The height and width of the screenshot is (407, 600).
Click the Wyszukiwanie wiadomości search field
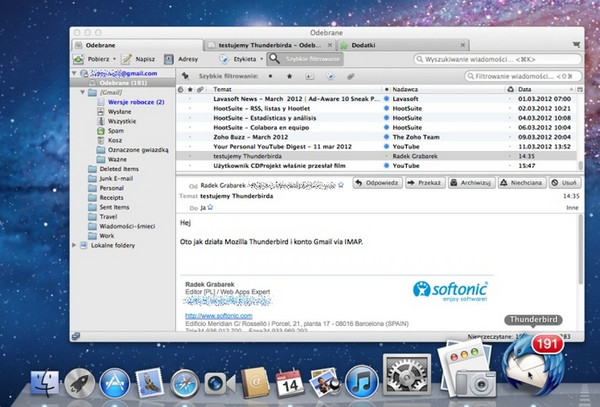click(496, 60)
